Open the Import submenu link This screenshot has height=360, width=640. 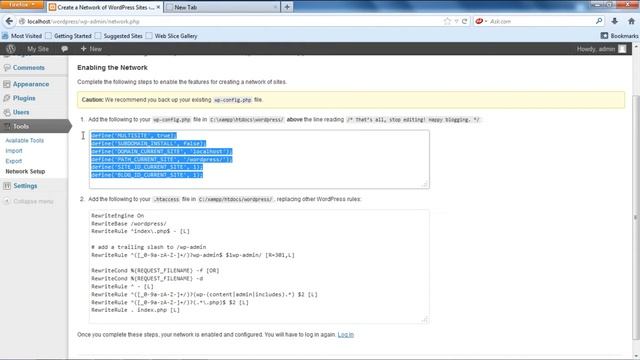[x=14, y=151]
